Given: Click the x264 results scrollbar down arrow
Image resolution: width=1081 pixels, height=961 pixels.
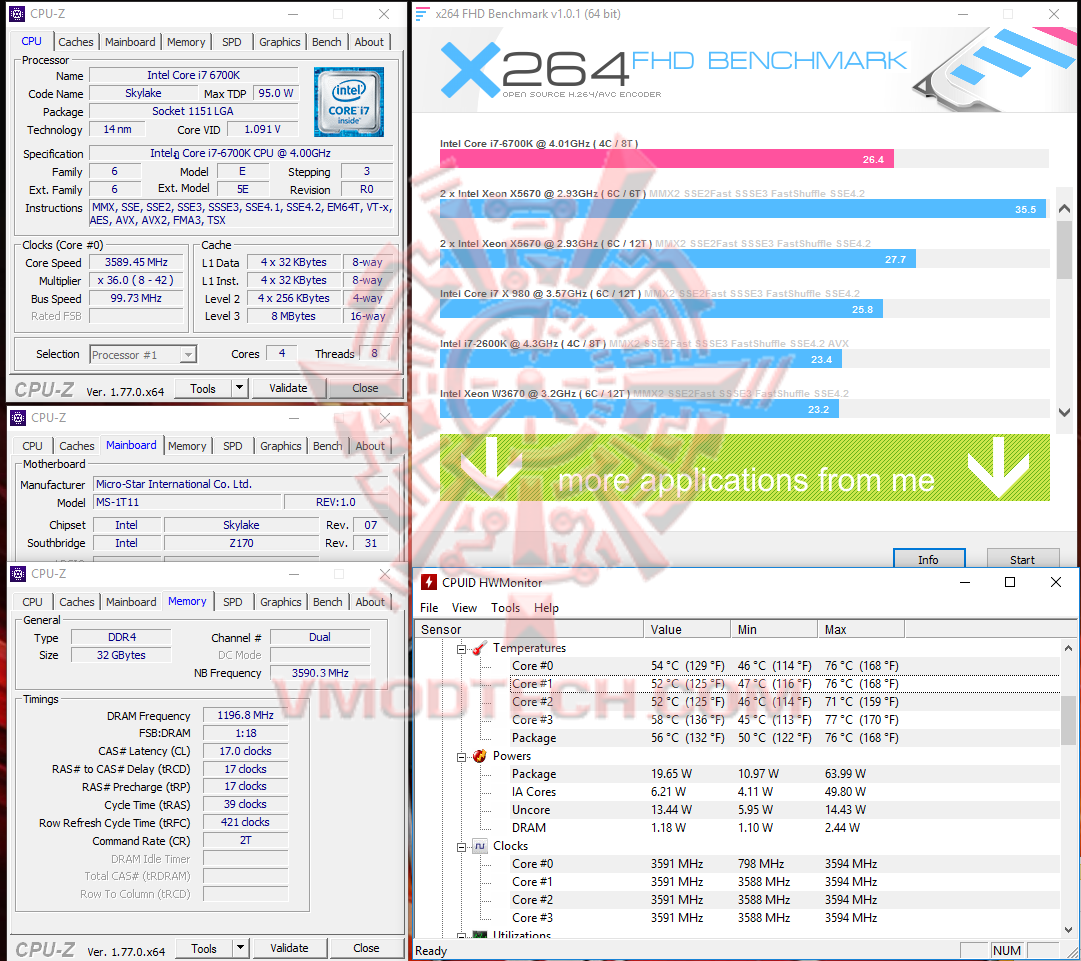Looking at the screenshot, I should coord(1064,412).
